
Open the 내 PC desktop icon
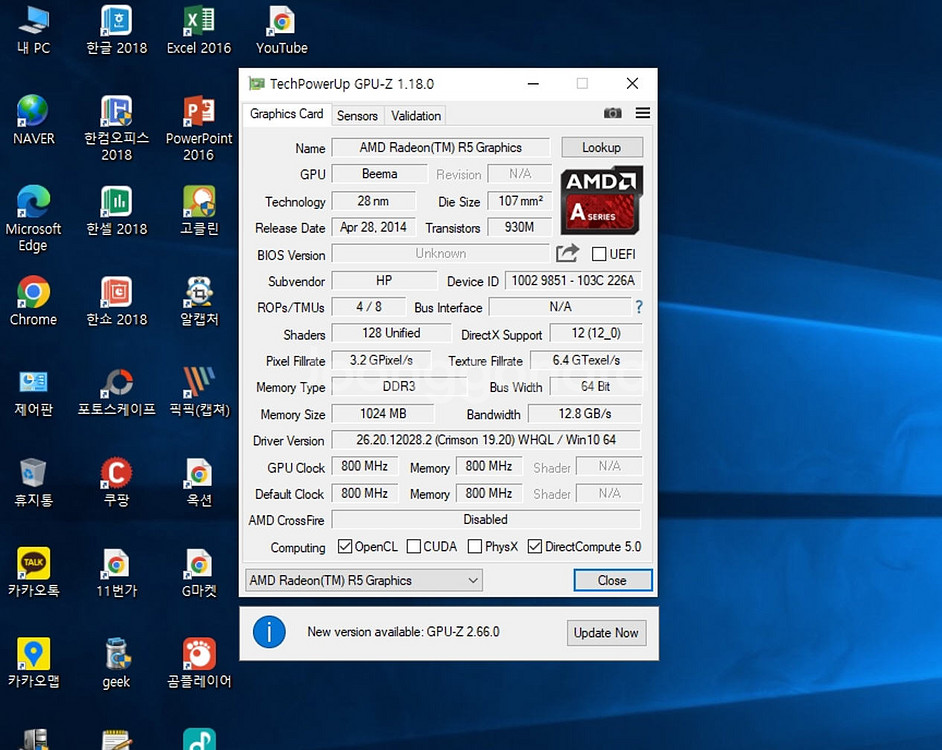(x=34, y=30)
